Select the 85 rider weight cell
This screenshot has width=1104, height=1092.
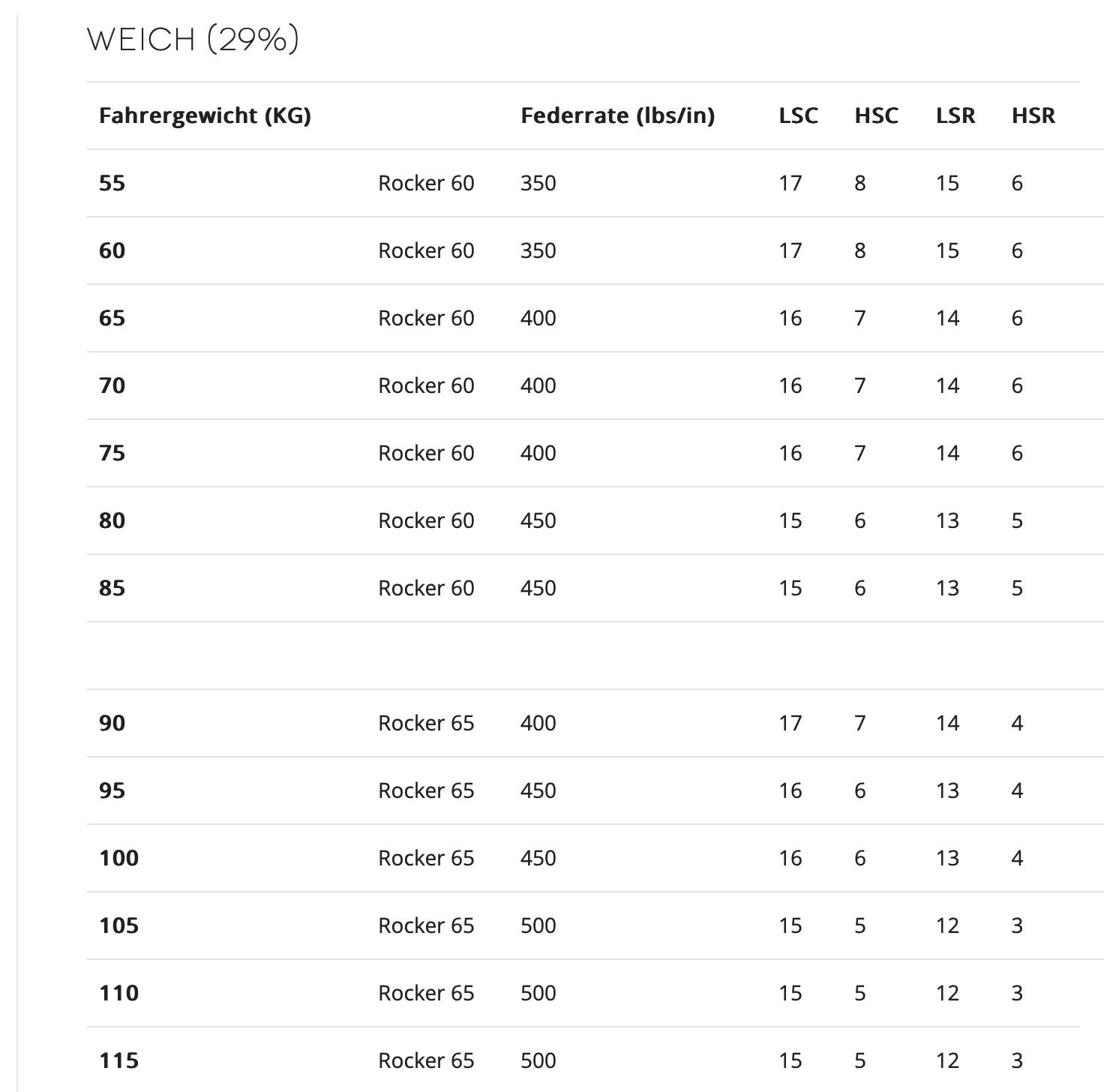(x=112, y=588)
